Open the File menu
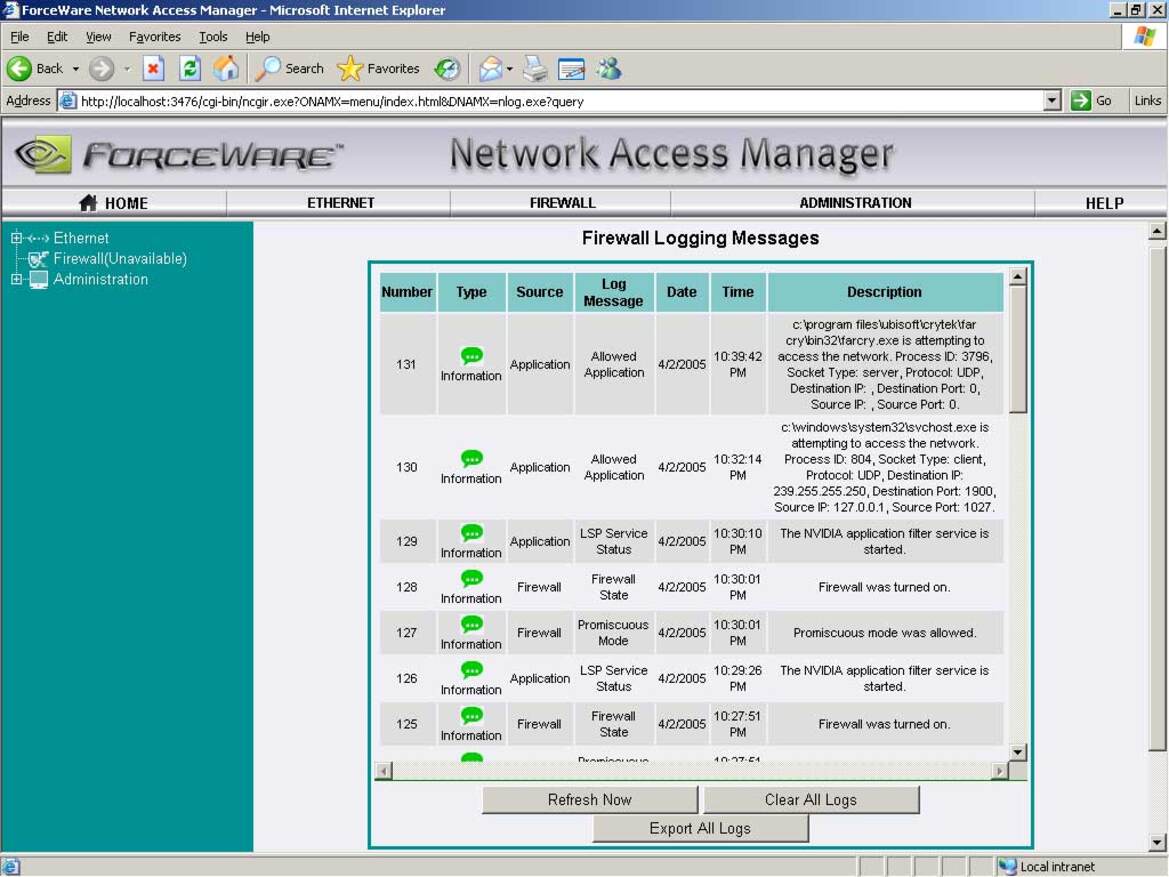 pyautogui.click(x=19, y=37)
